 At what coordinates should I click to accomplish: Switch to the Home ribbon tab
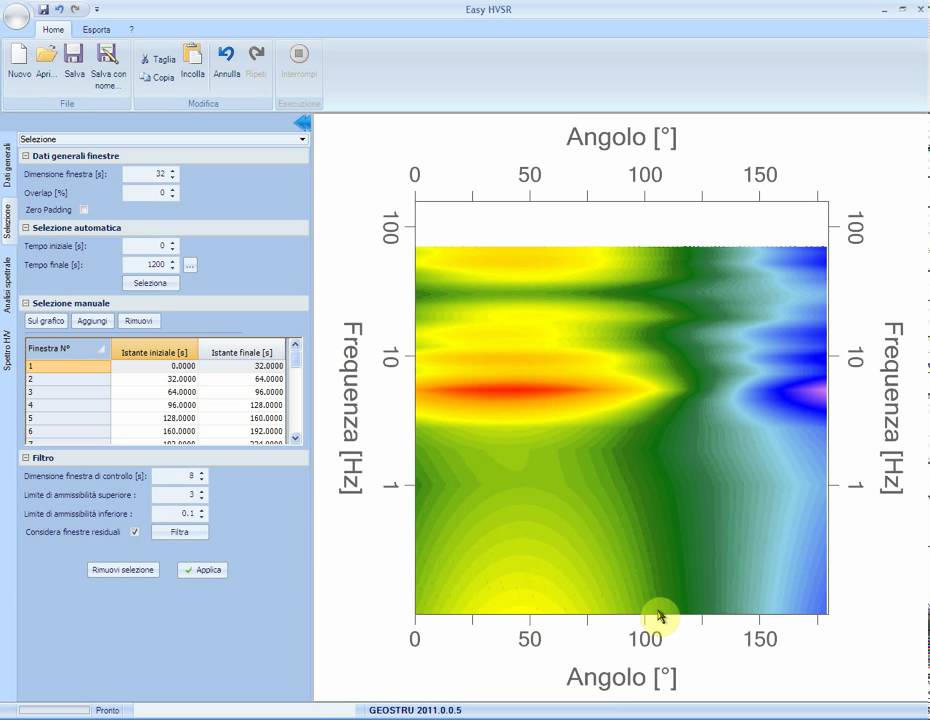[53, 30]
